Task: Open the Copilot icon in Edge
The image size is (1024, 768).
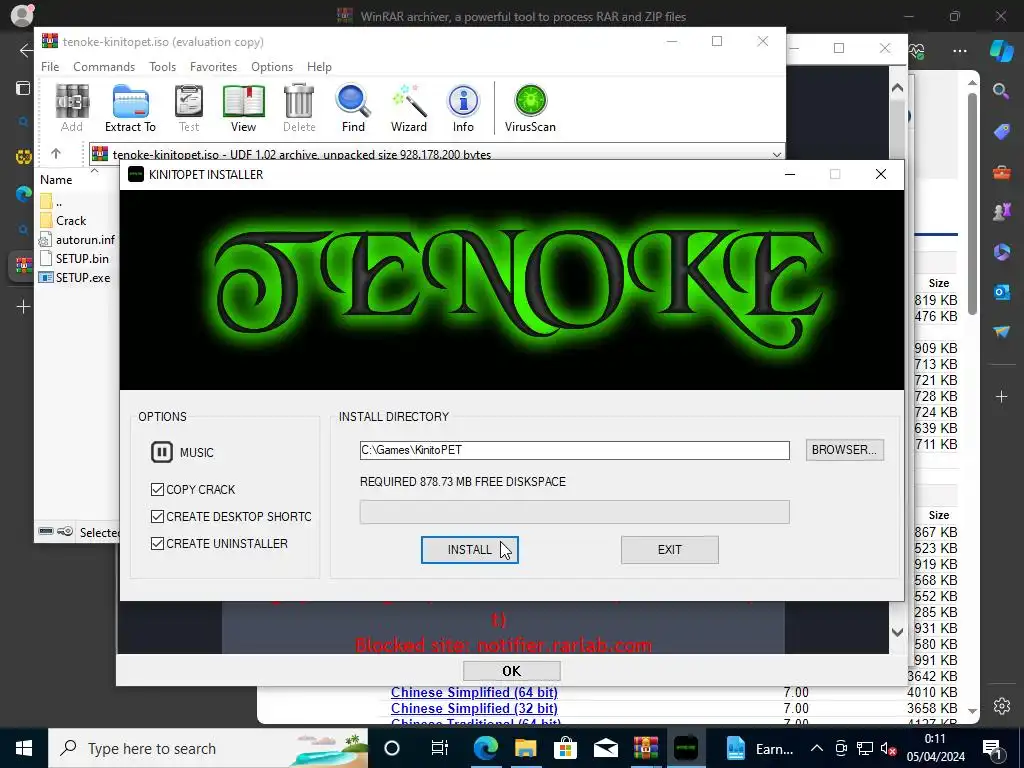Action: 1001,51
